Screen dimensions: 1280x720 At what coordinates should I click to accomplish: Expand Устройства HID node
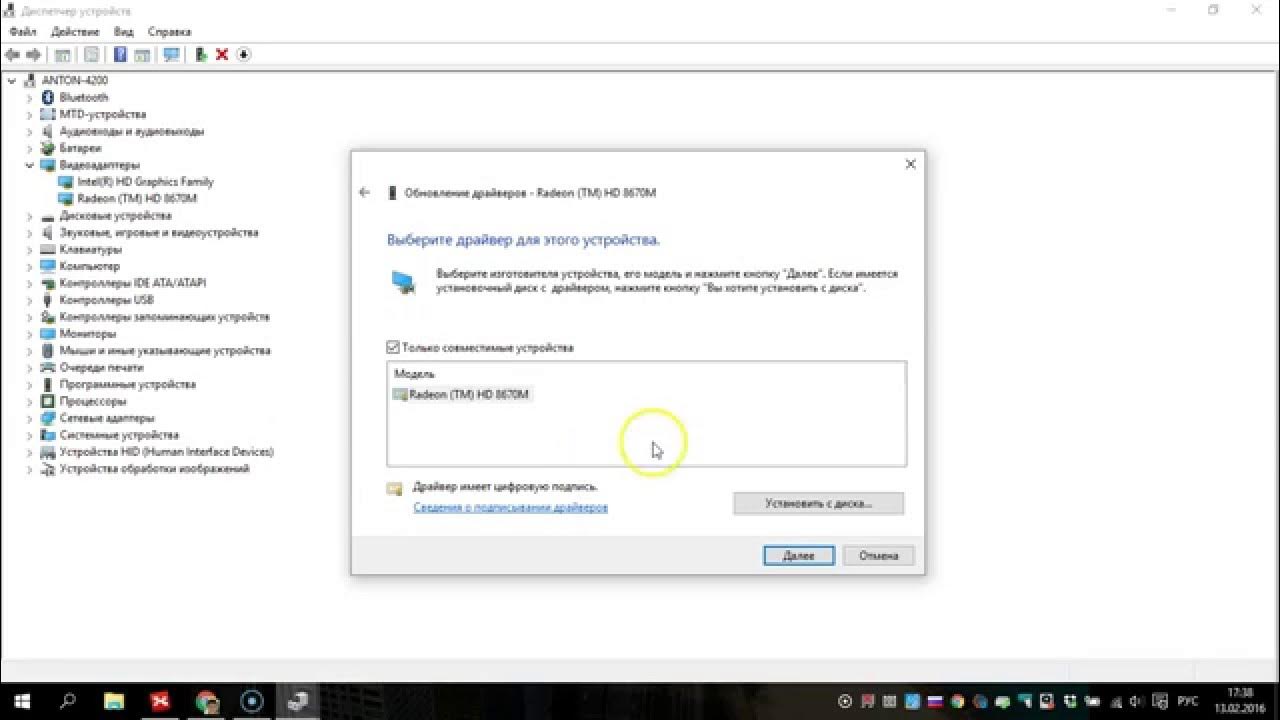tap(30, 452)
